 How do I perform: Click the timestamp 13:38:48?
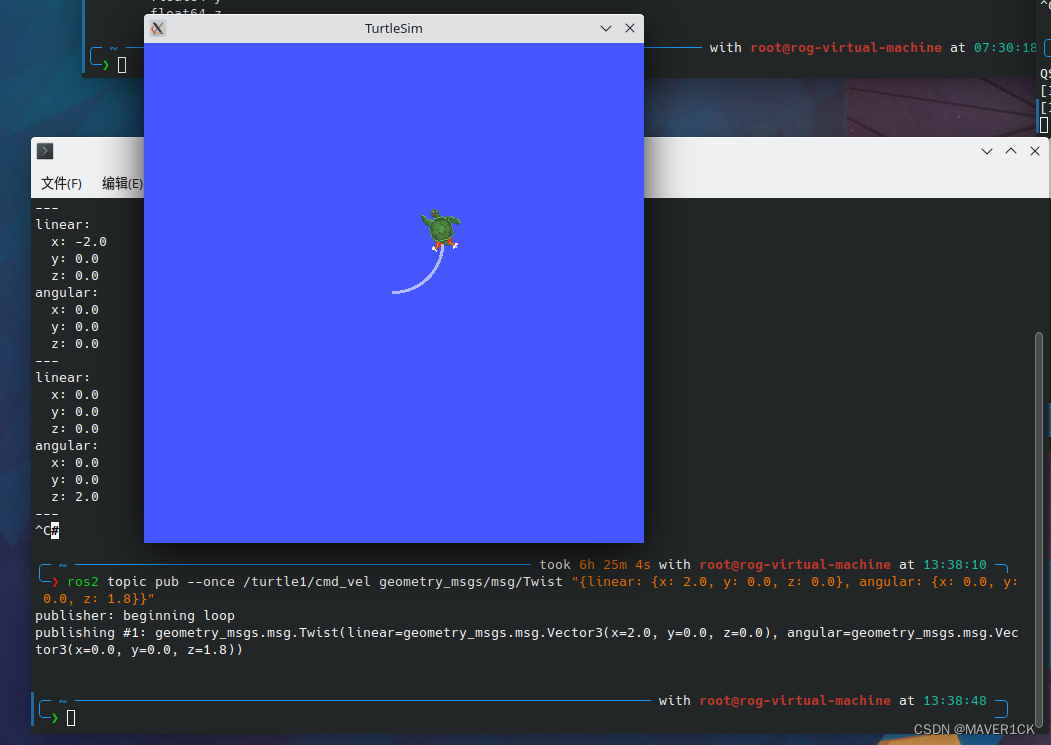tap(954, 701)
